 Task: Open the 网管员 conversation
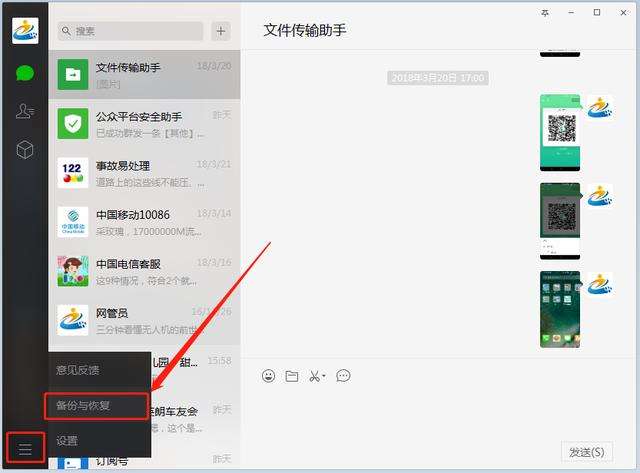pos(144,320)
